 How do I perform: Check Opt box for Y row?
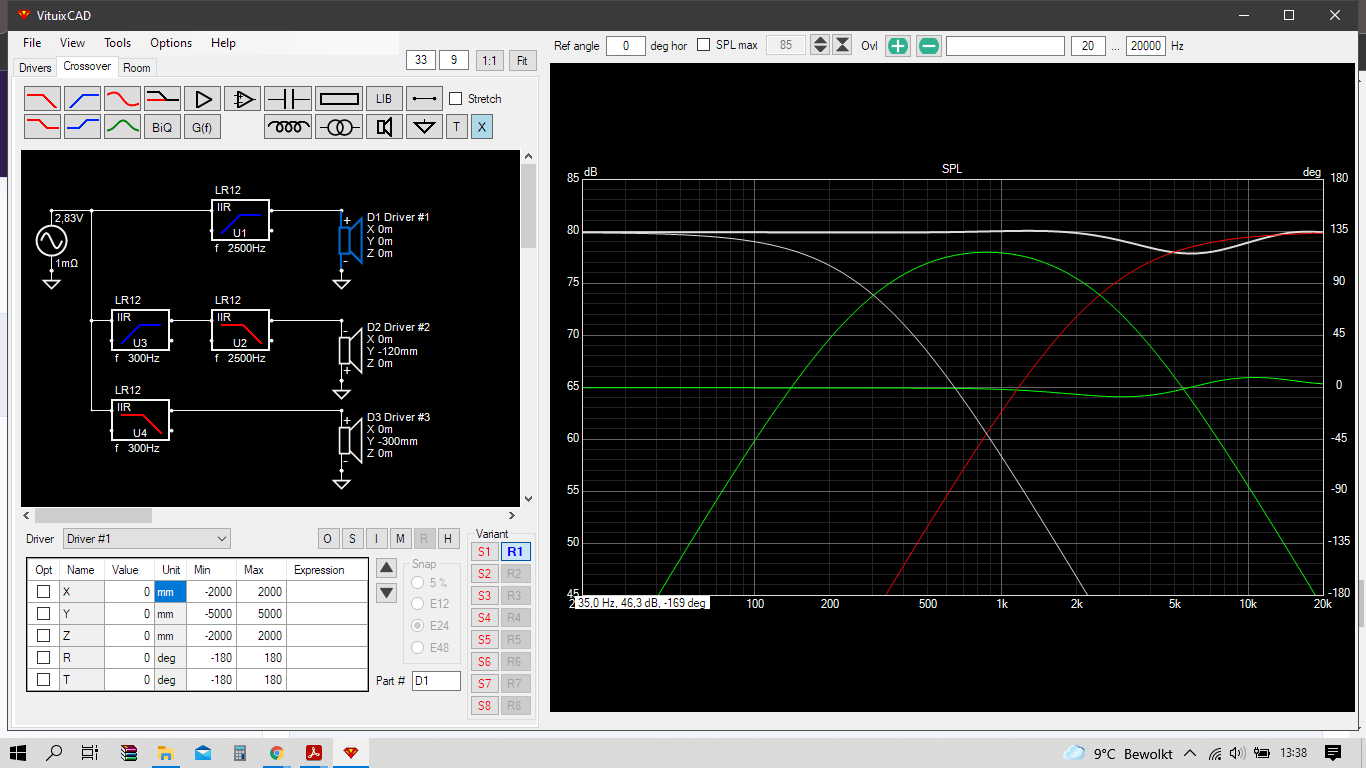click(43, 613)
